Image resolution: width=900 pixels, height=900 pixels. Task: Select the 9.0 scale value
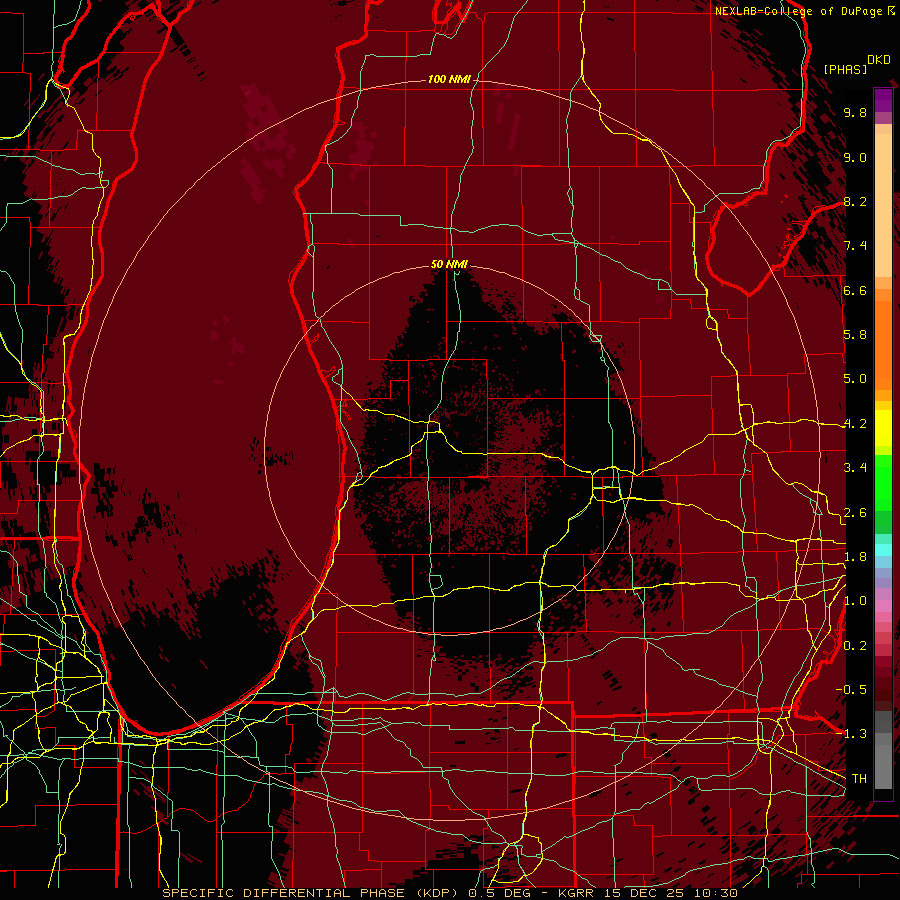[855, 157]
